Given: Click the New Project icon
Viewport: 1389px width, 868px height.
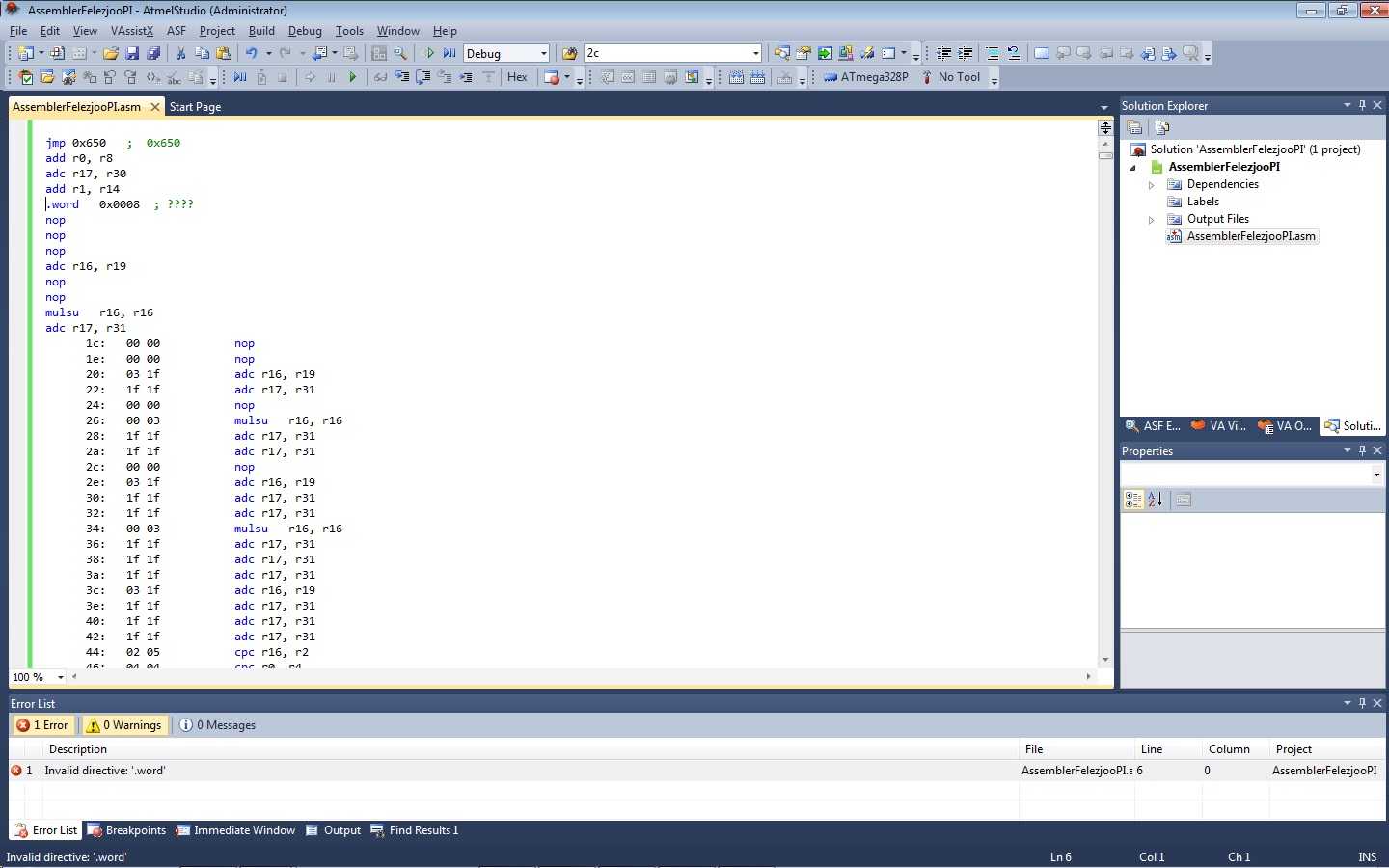Looking at the screenshot, I should (25, 54).
